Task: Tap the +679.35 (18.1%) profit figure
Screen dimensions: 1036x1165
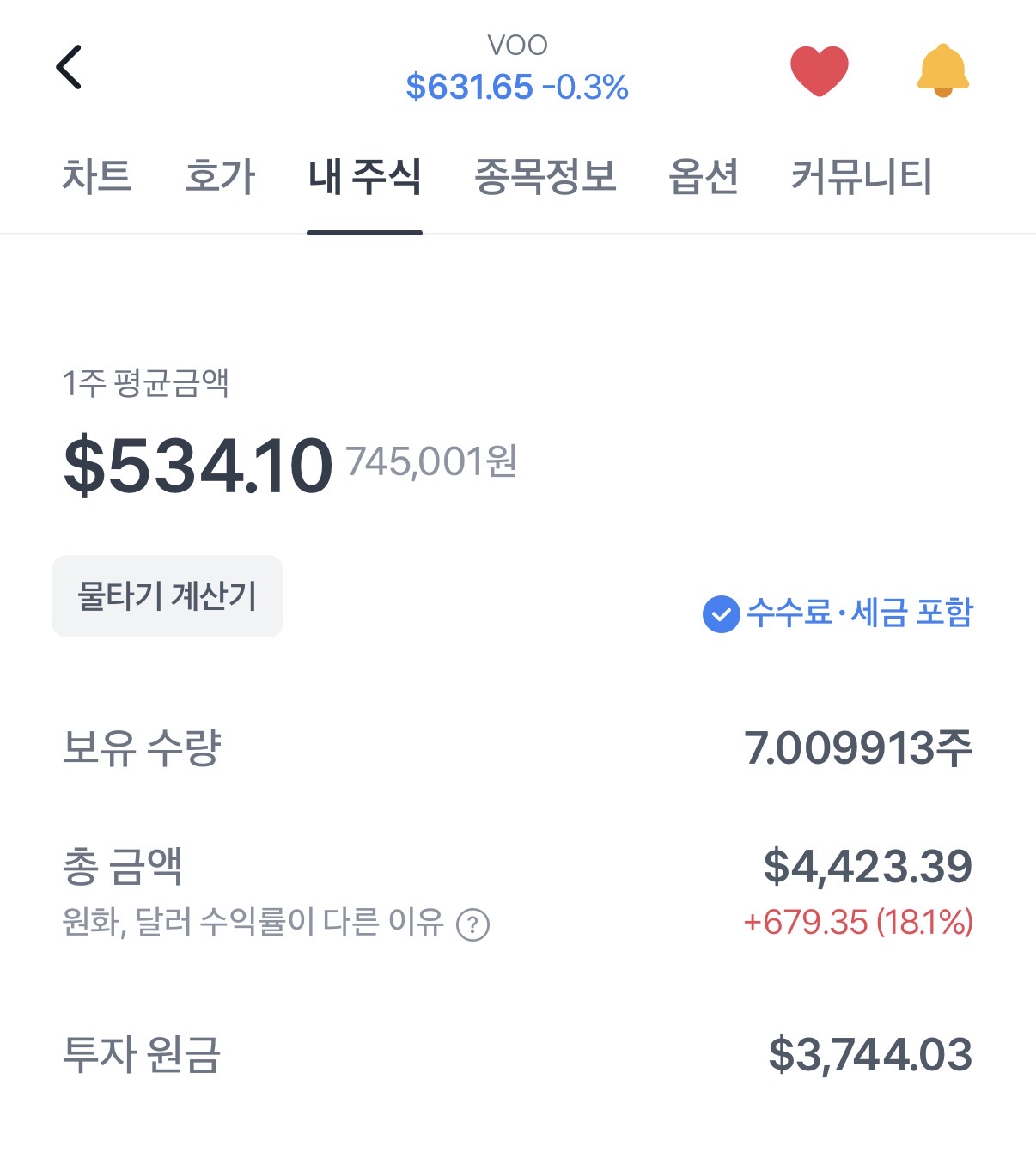Action: pyautogui.click(x=857, y=923)
